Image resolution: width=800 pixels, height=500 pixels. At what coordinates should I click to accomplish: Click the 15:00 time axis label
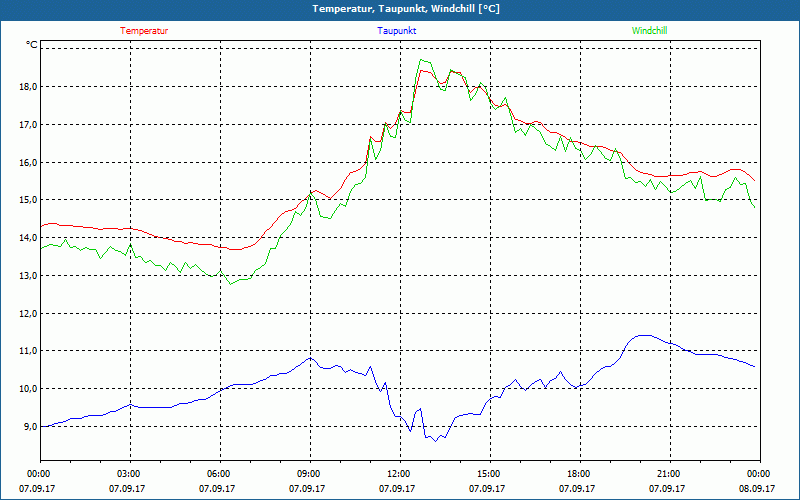489,474
